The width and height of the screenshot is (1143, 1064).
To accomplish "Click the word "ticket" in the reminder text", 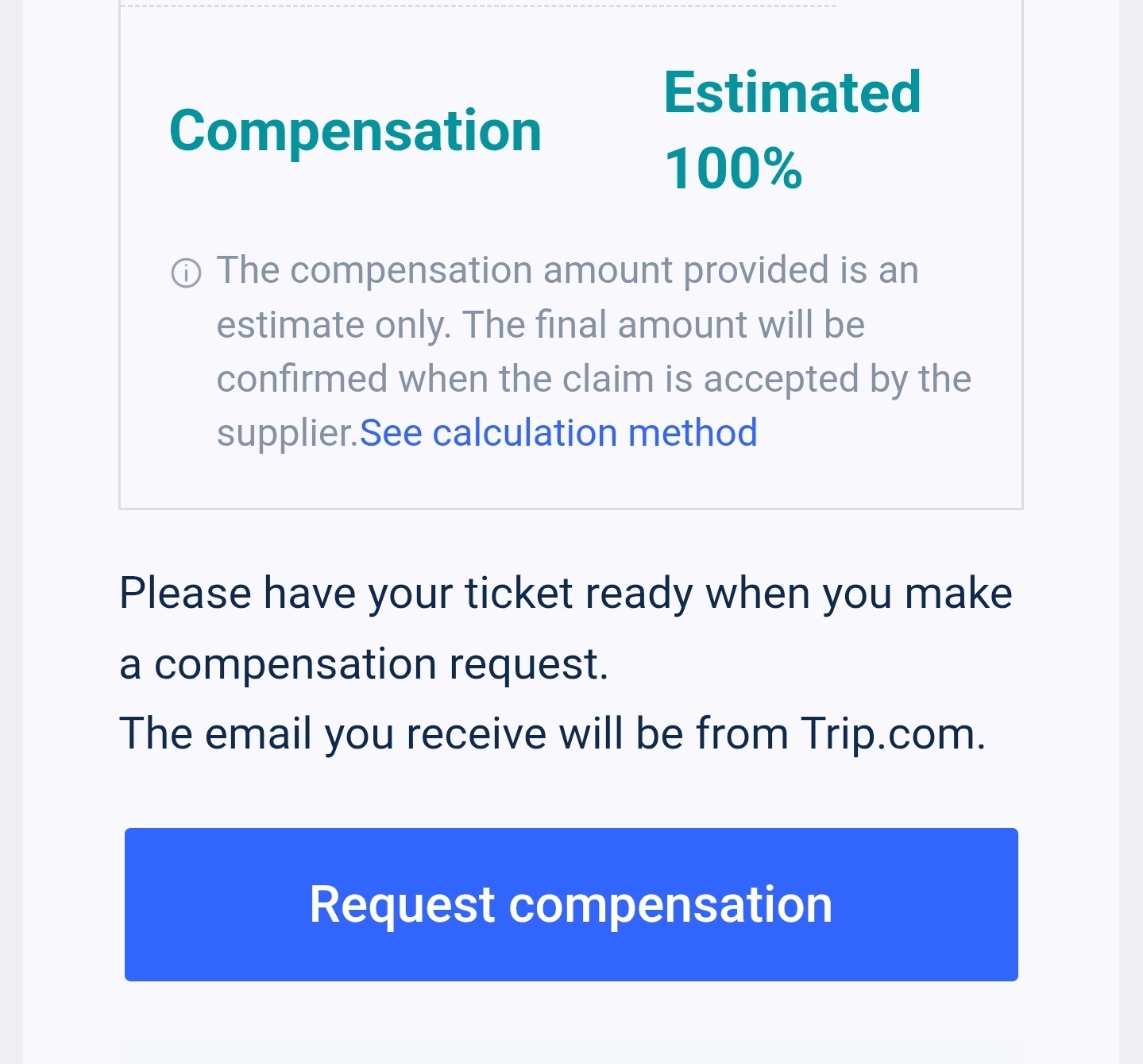I will click(x=519, y=593).
